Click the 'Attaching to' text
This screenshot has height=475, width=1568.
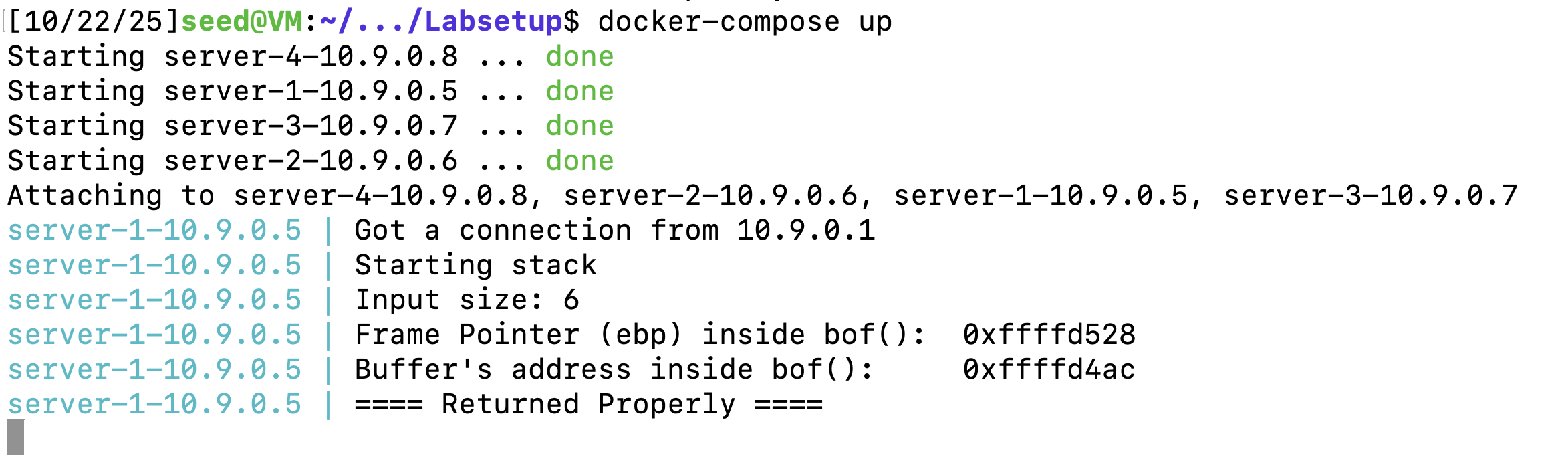point(111,196)
